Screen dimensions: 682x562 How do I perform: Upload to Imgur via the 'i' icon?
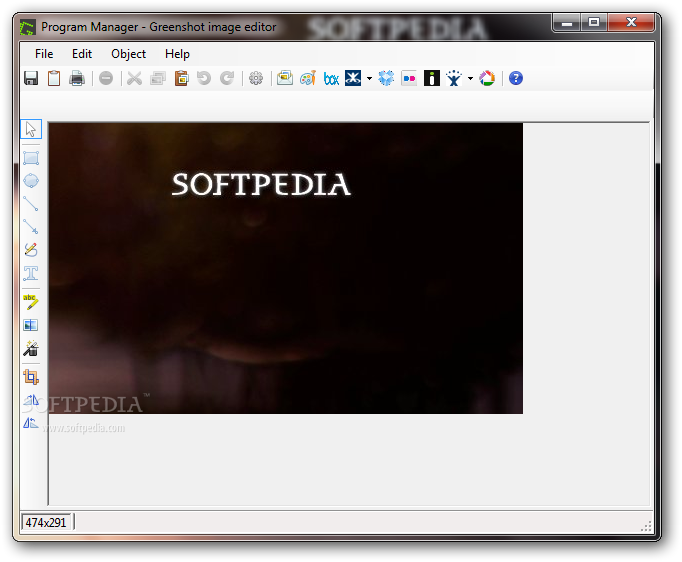pyautogui.click(x=432, y=78)
